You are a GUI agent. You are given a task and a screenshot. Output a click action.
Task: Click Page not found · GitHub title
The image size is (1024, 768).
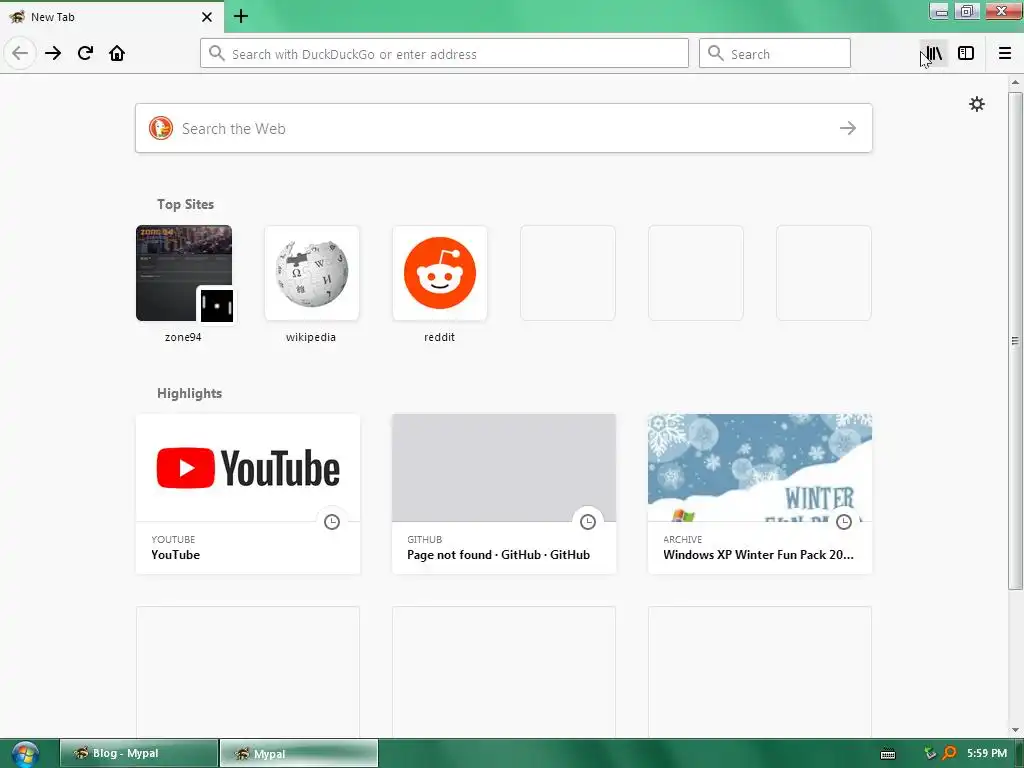click(x=498, y=554)
